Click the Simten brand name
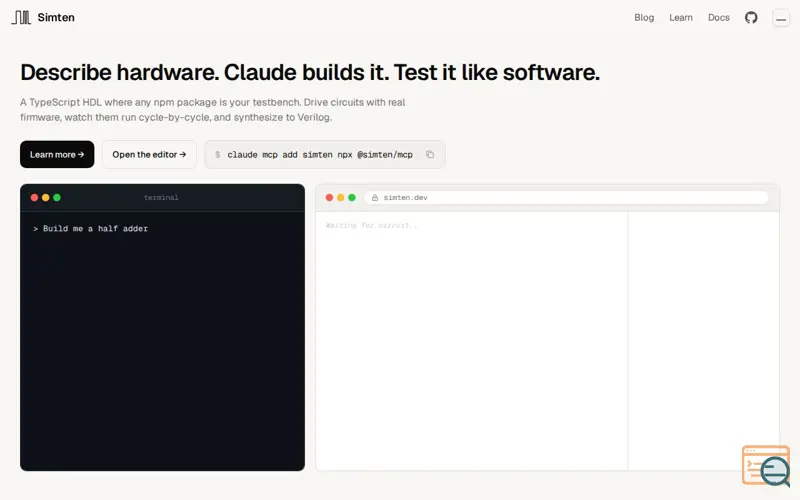Viewport: 800px width, 500px height. point(56,17)
